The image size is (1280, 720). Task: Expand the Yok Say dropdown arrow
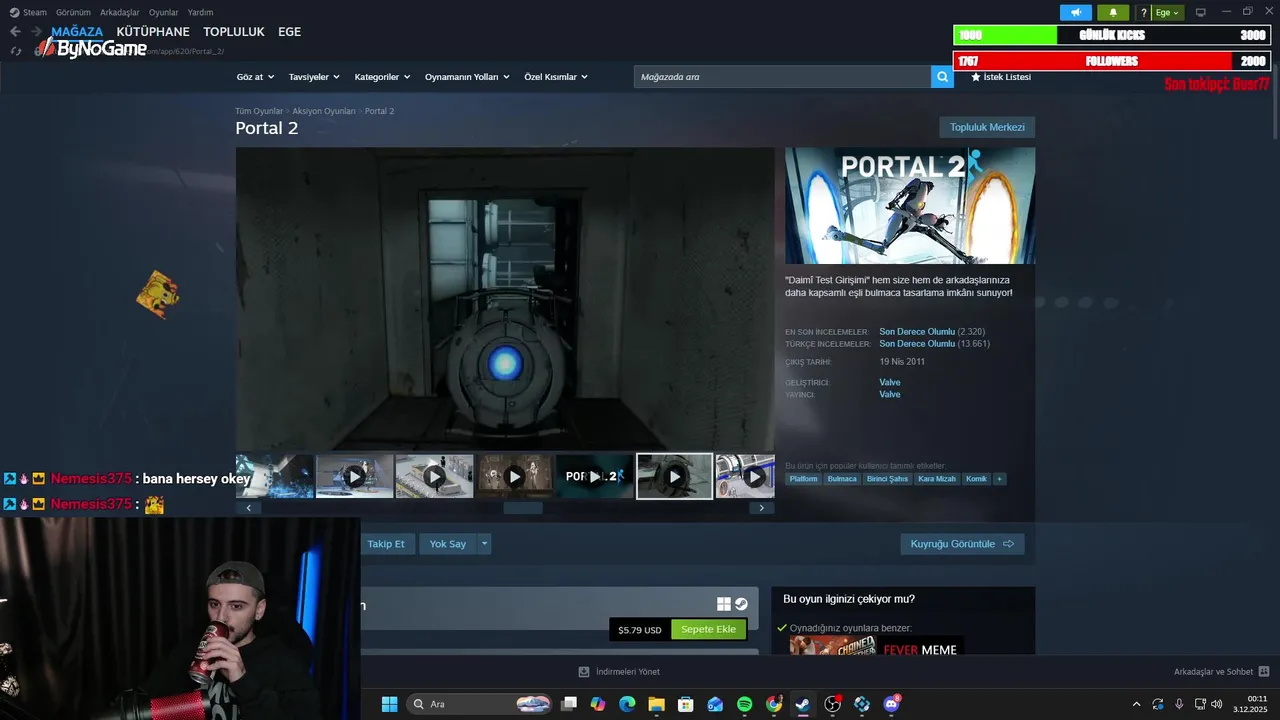coord(485,544)
